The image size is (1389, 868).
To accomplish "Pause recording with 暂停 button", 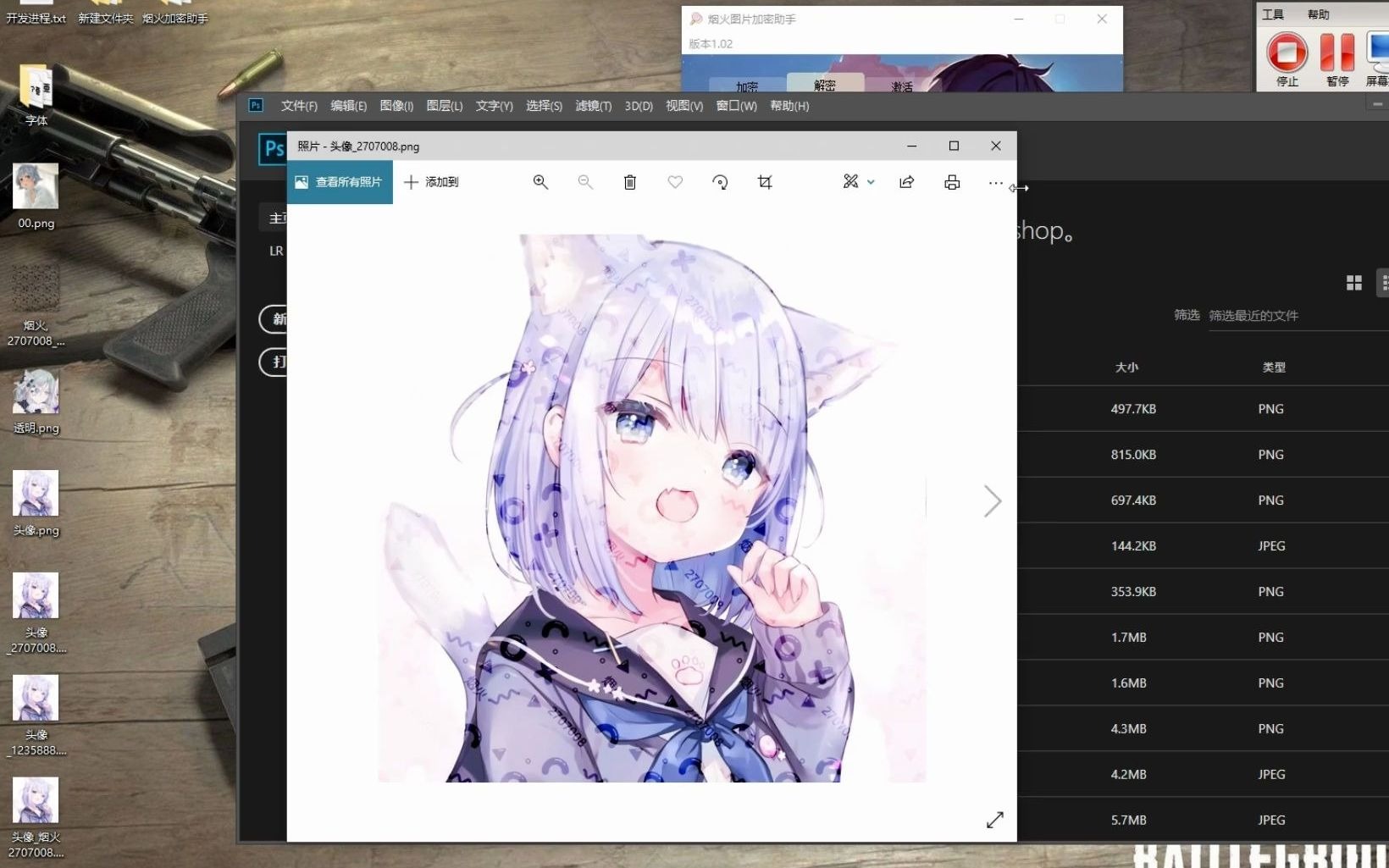I will click(x=1337, y=58).
